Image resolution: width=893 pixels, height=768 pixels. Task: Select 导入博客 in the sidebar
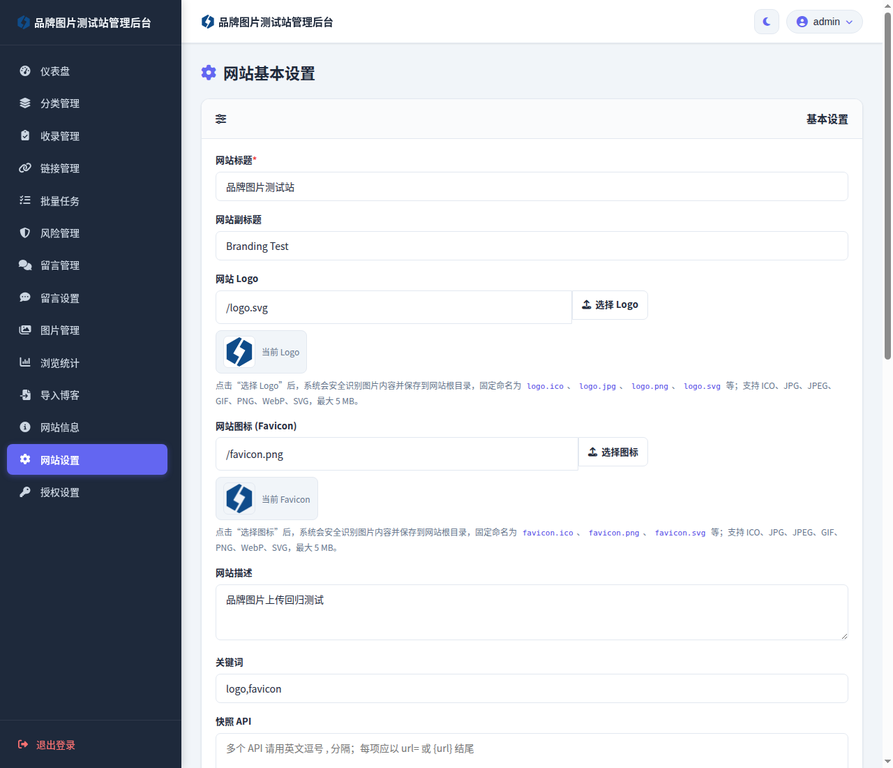click(87, 395)
